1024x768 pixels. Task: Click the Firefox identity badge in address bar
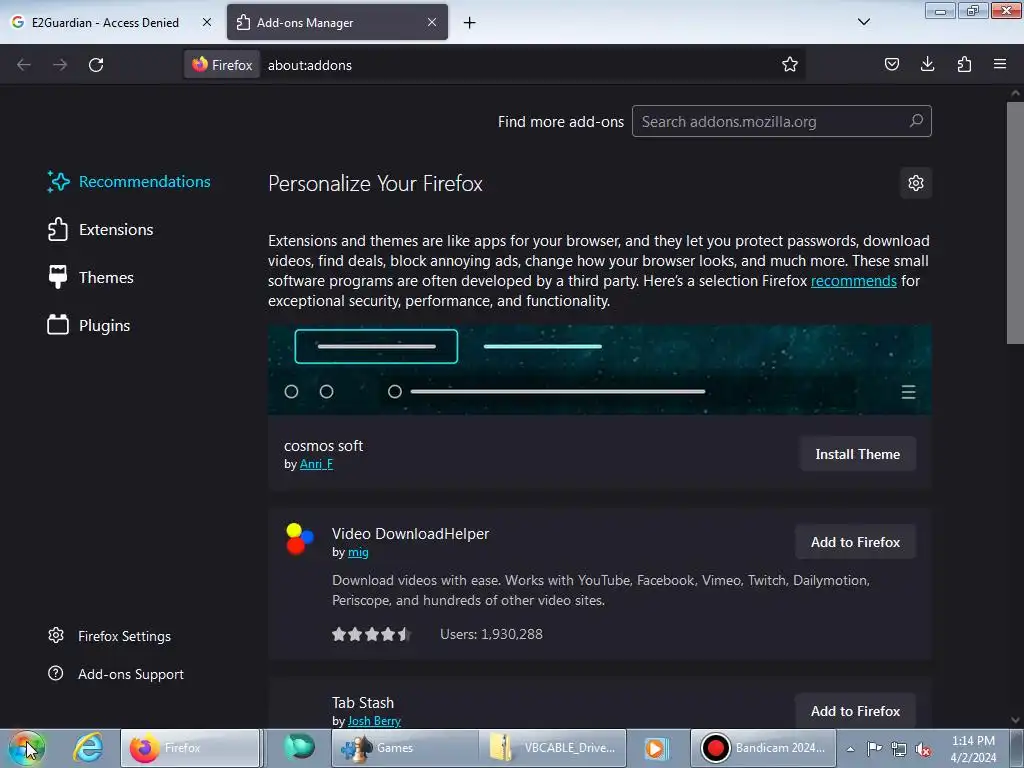tap(222, 65)
